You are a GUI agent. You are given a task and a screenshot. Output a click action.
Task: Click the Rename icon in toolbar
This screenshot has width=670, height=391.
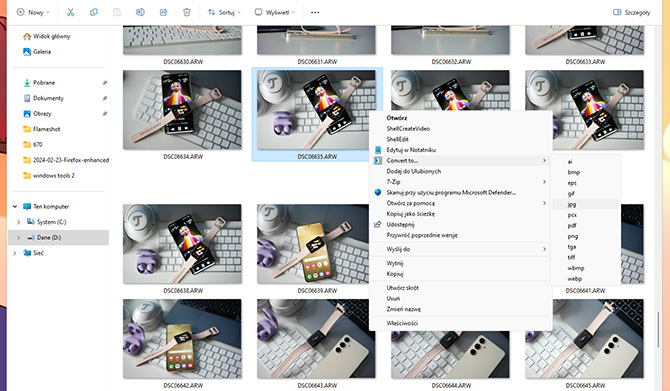(x=140, y=12)
